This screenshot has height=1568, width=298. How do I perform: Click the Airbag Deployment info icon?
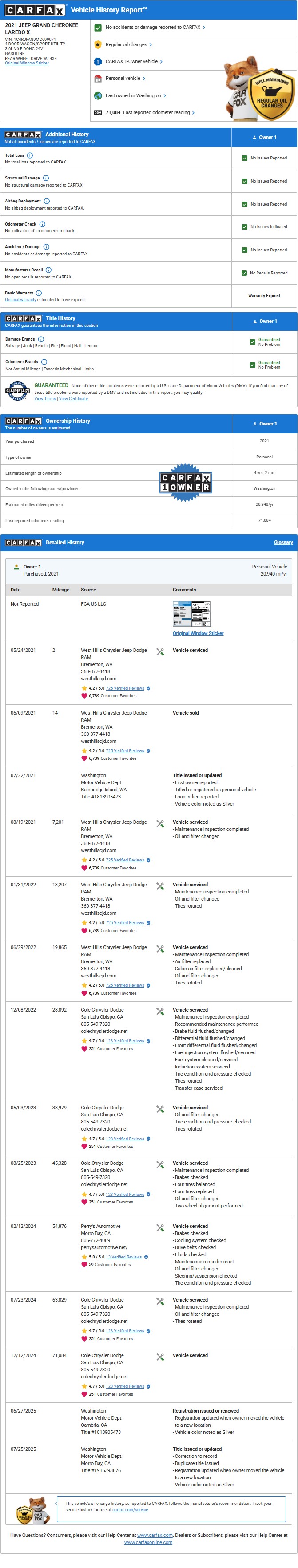[x=47, y=201]
